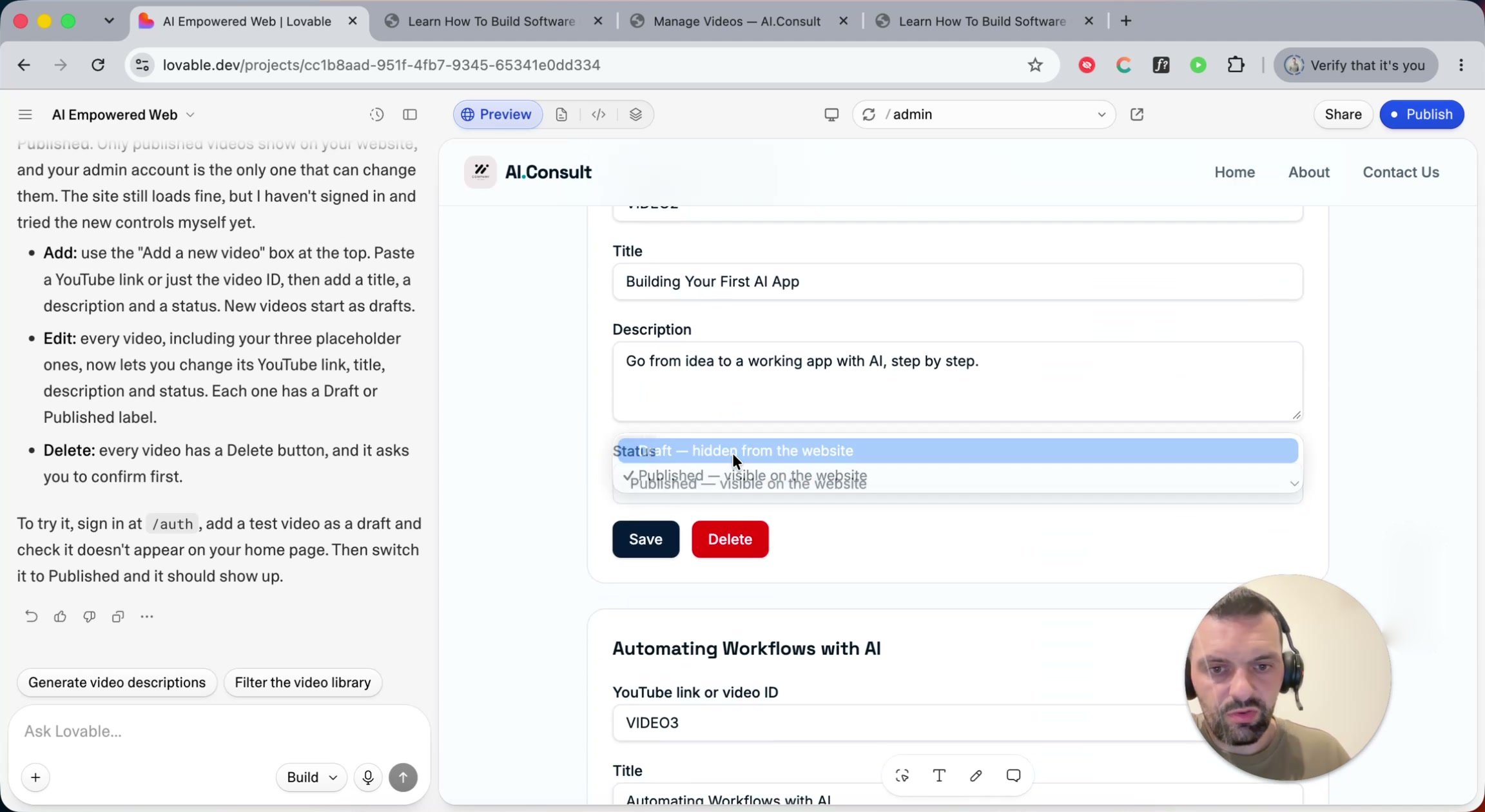Copy the chat response icon
Screen dimensions: 1485x812
(118, 617)
